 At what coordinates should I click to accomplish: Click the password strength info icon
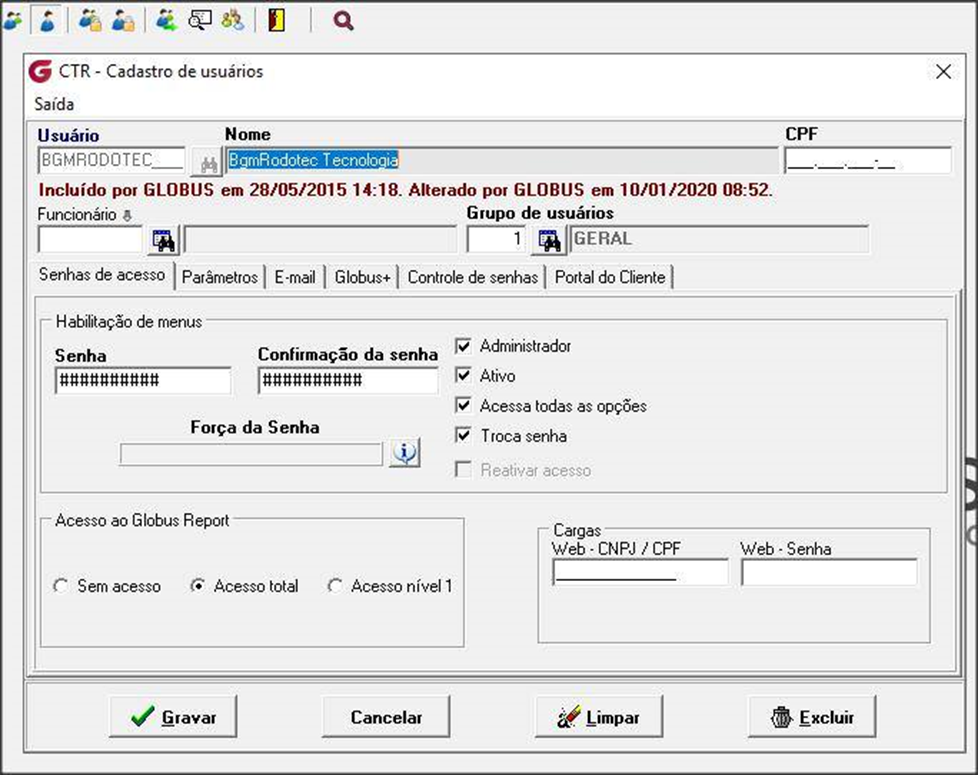click(x=405, y=452)
